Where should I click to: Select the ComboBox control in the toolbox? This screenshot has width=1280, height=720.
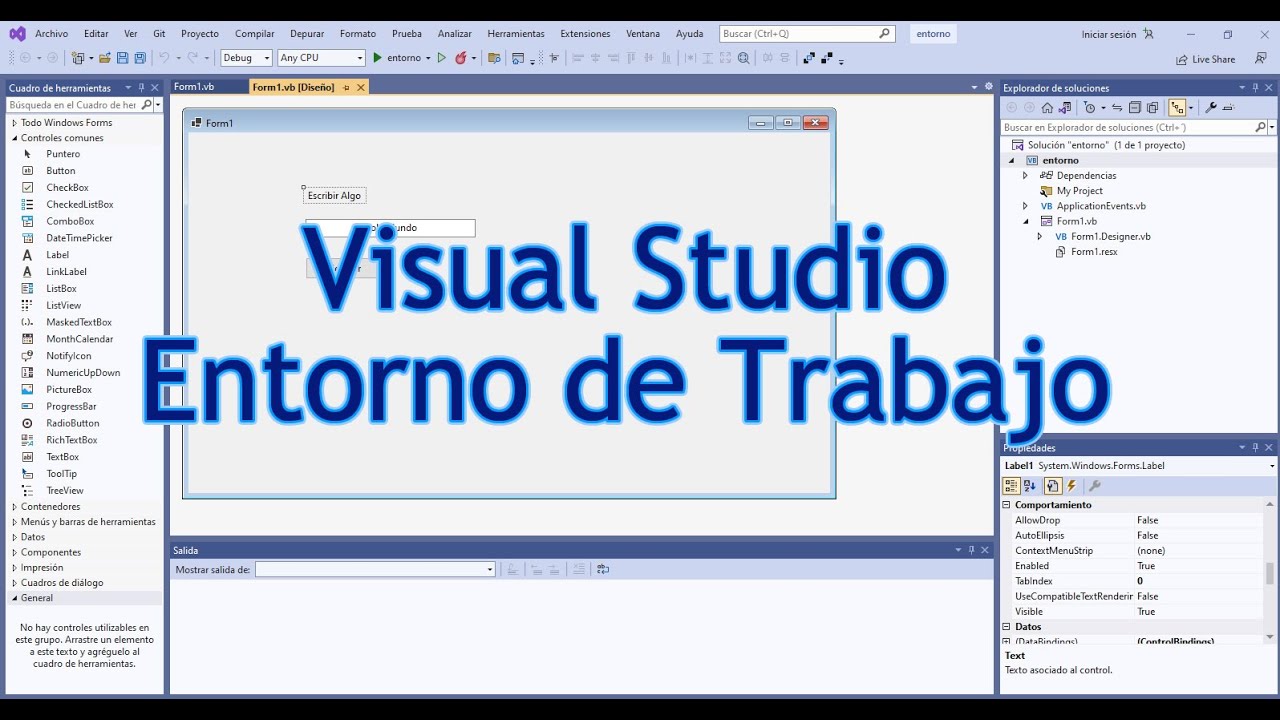pos(70,221)
